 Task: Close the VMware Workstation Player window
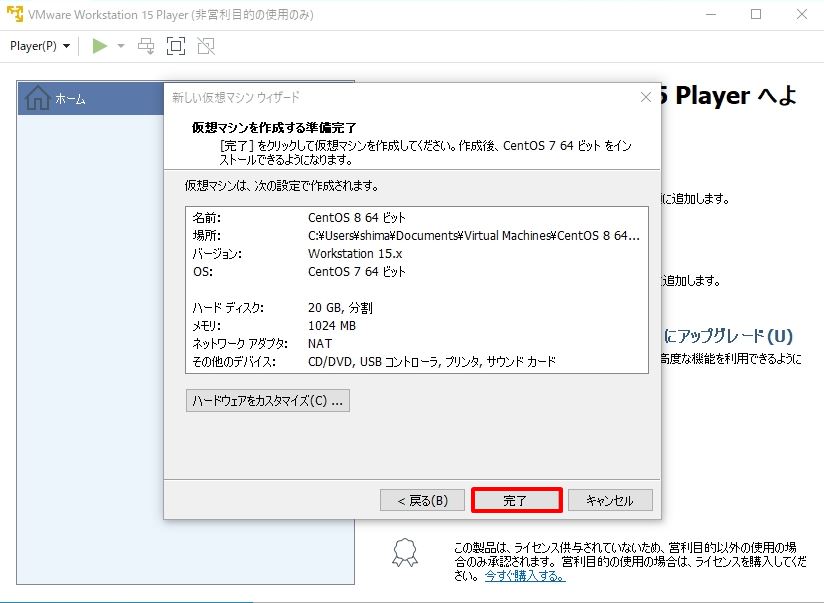pos(801,14)
